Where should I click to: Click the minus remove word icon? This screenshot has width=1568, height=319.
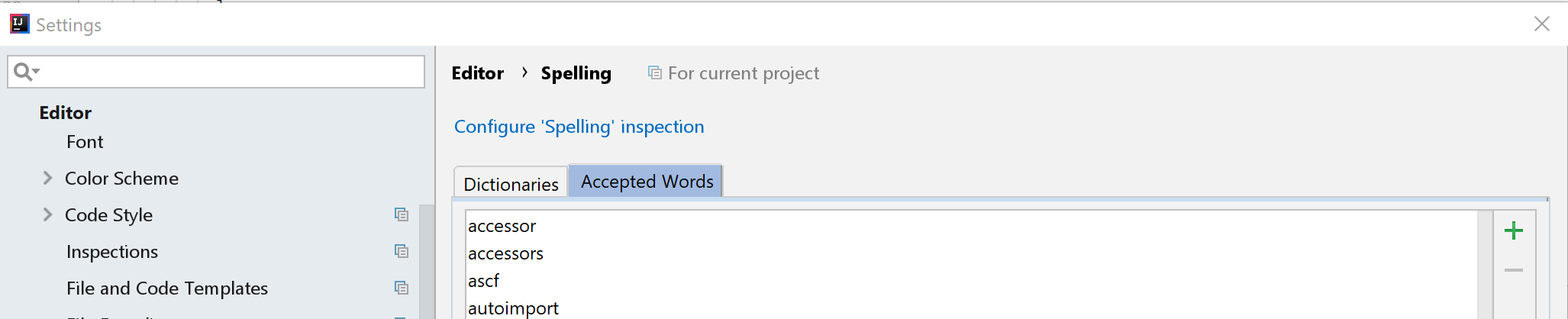1513,270
